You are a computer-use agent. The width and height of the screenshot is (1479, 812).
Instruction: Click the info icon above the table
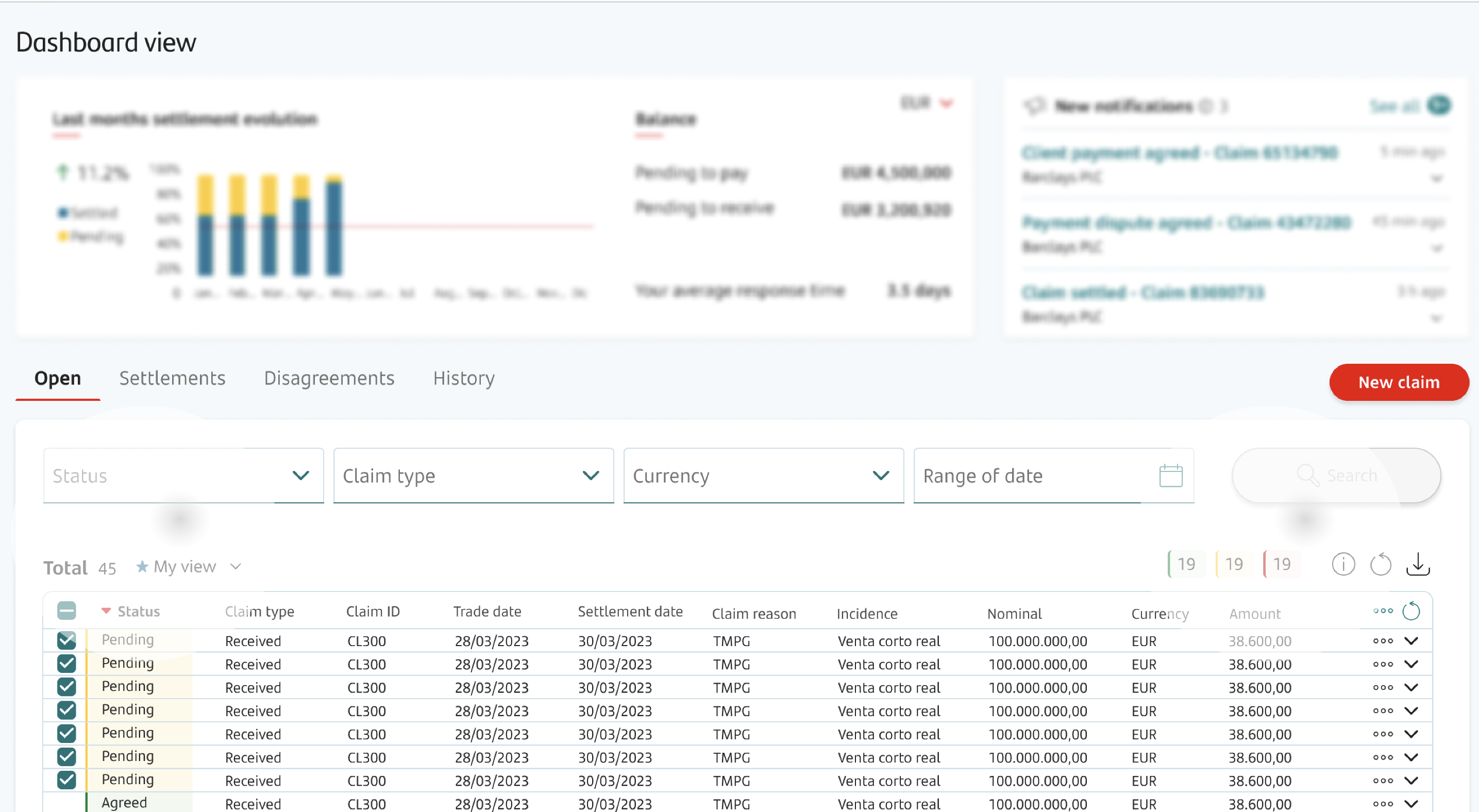tap(1343, 564)
